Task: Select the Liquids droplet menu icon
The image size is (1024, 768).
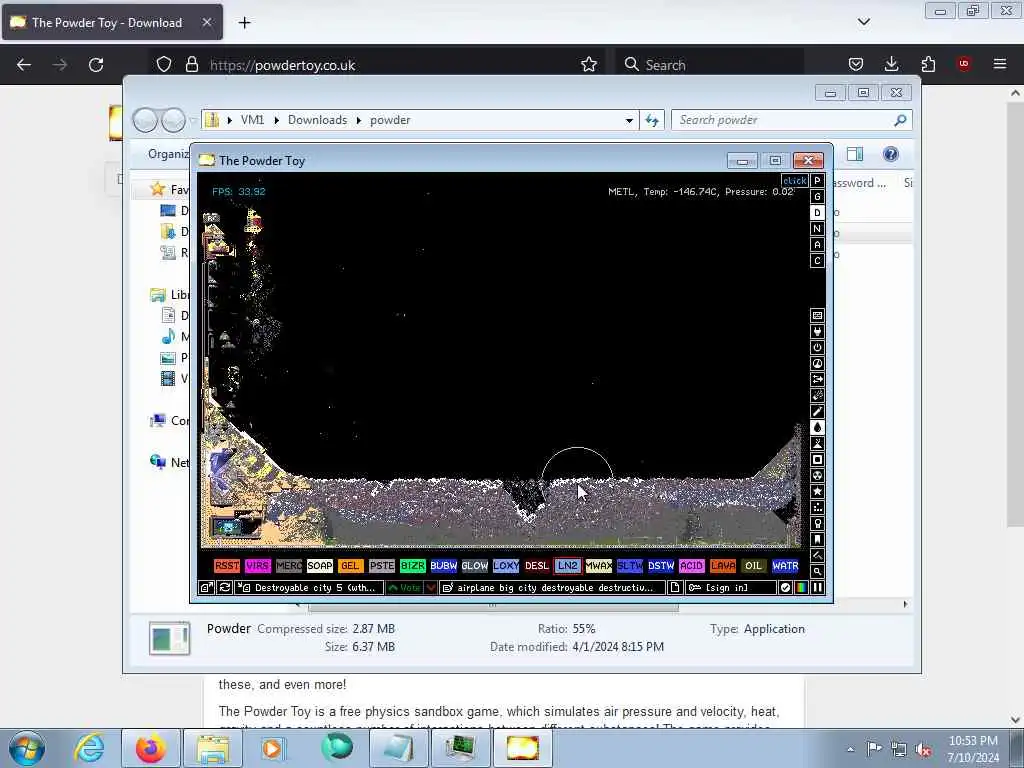Action: pyautogui.click(x=817, y=428)
